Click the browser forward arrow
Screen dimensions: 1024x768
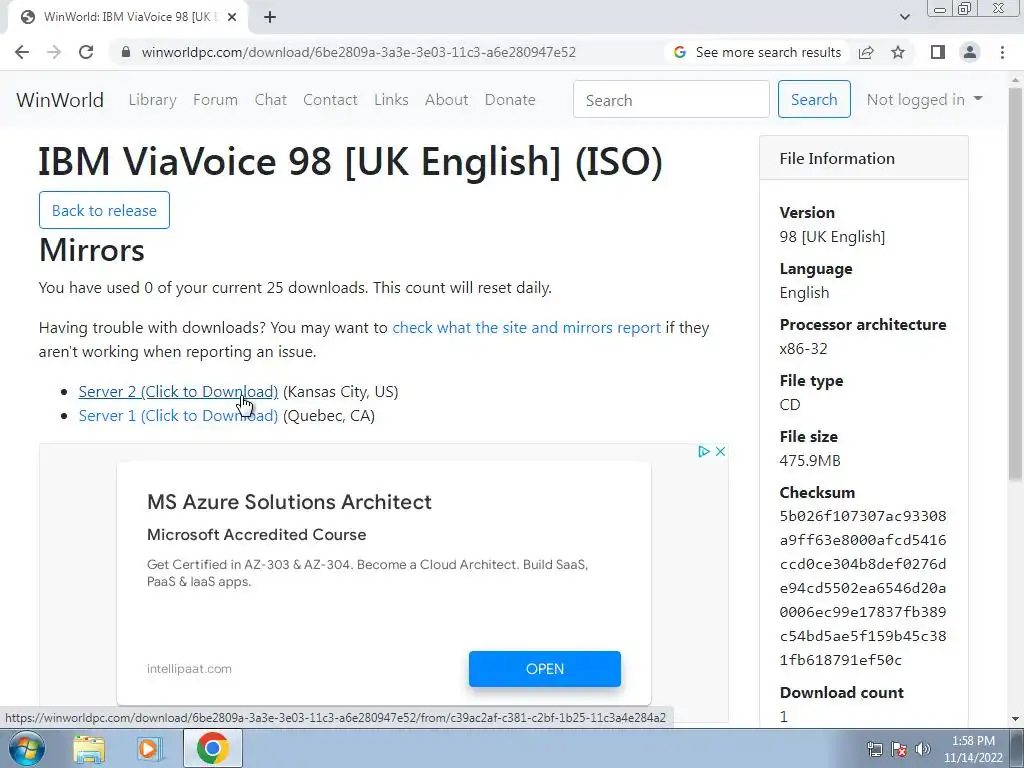point(54,52)
